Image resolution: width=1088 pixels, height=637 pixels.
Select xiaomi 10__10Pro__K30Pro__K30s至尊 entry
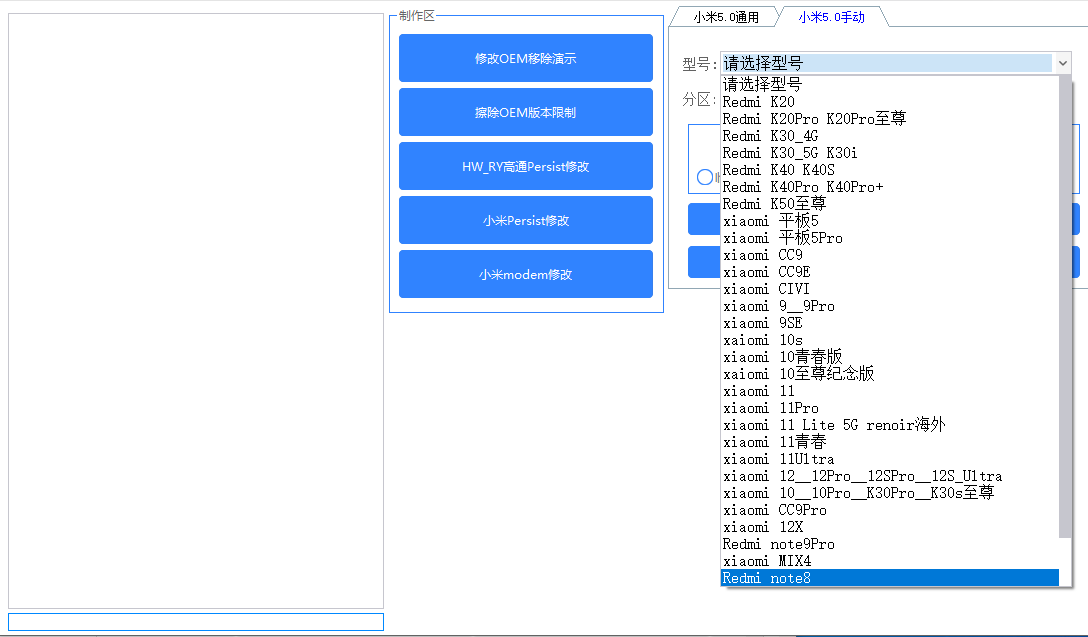pos(890,493)
